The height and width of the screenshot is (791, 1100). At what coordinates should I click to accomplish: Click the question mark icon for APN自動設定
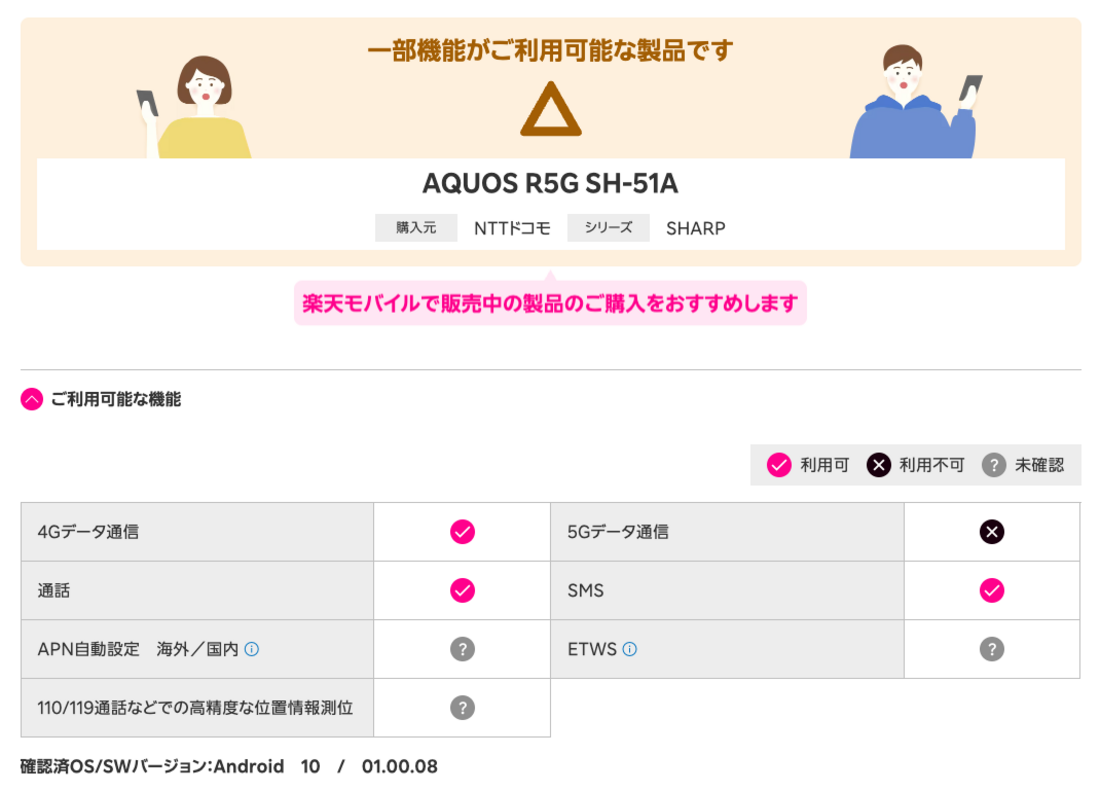[x=461, y=649]
